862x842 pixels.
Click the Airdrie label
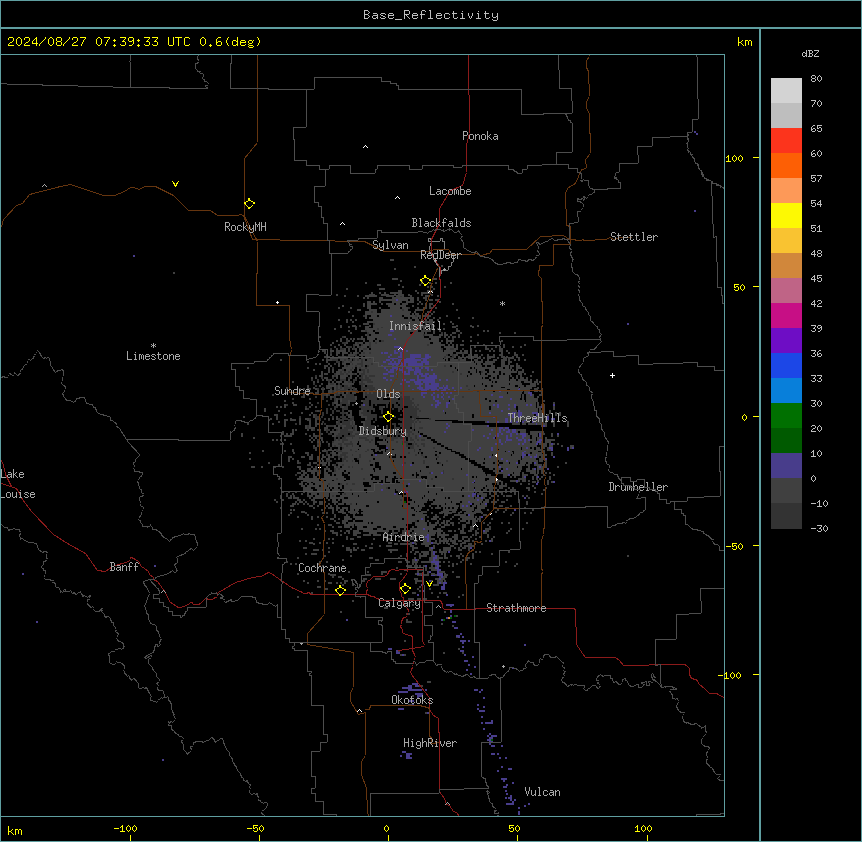(x=403, y=537)
